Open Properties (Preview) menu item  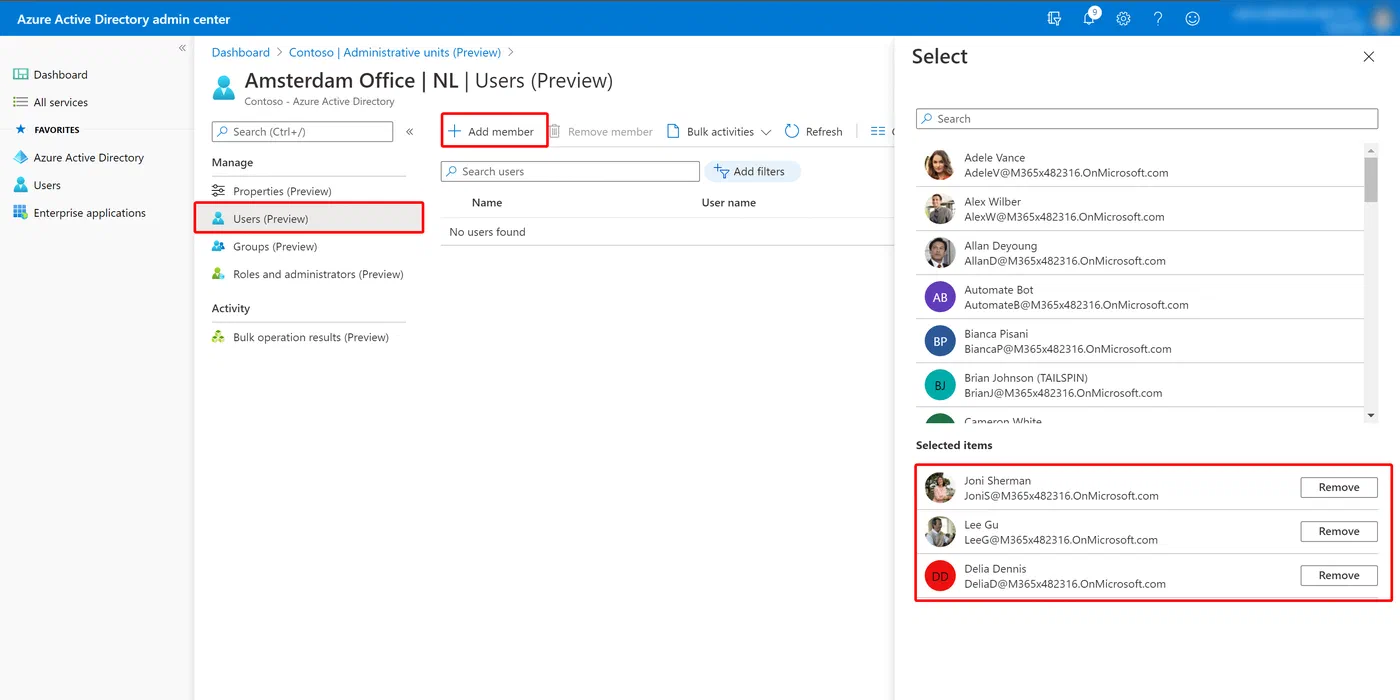click(x=282, y=191)
